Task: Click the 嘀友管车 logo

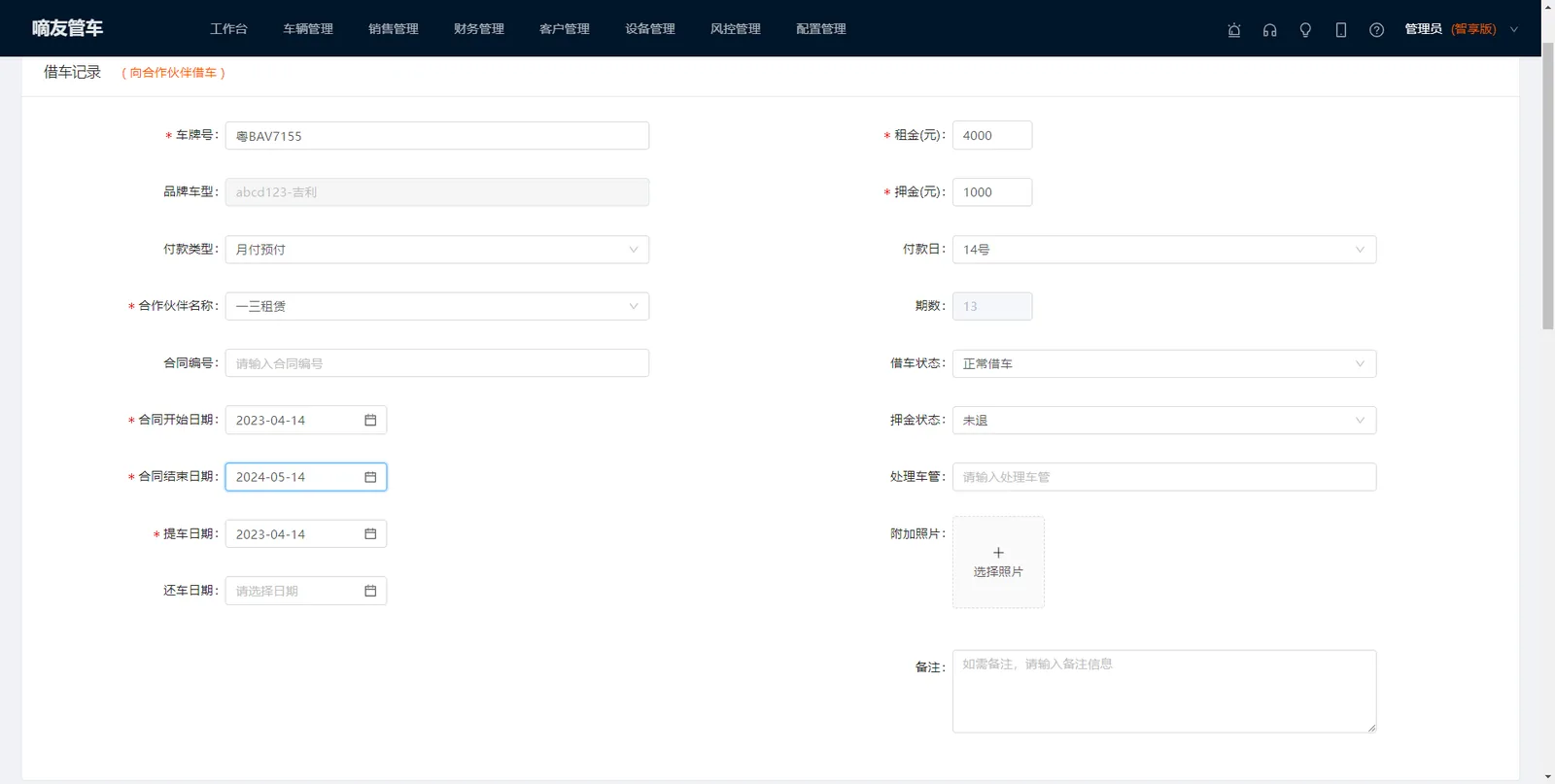Action: 67,28
